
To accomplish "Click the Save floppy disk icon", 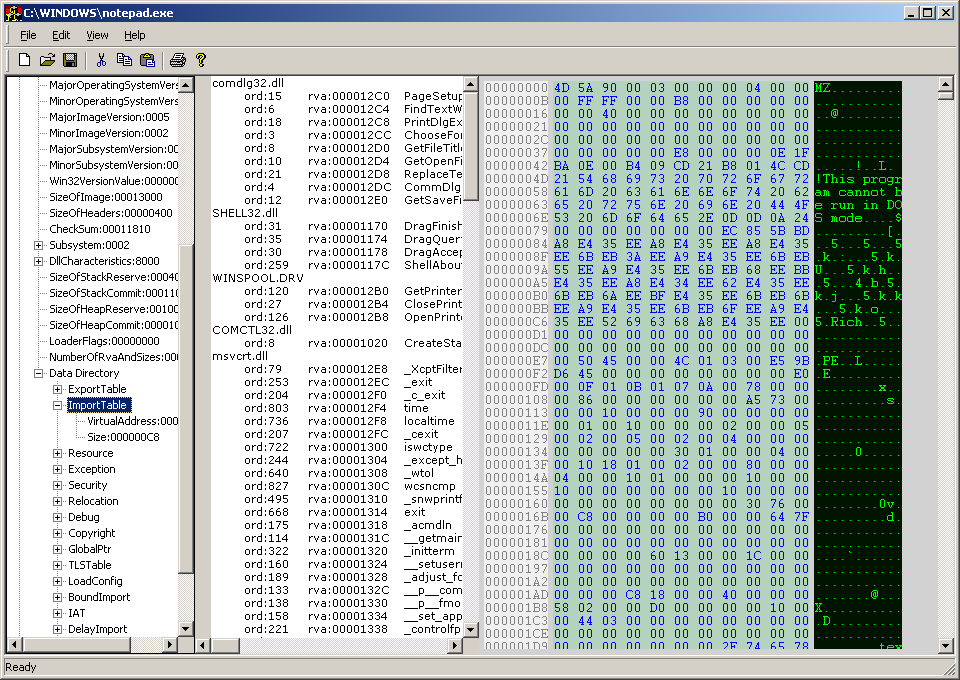I will pos(70,59).
